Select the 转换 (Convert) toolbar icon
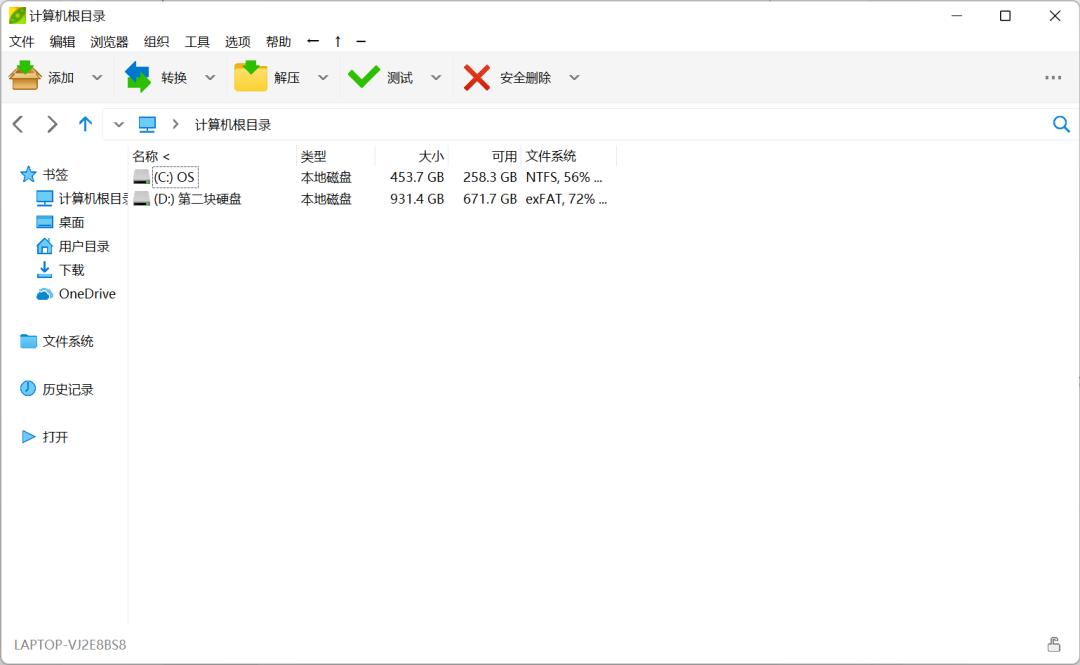The width and height of the screenshot is (1080, 665). (138, 76)
